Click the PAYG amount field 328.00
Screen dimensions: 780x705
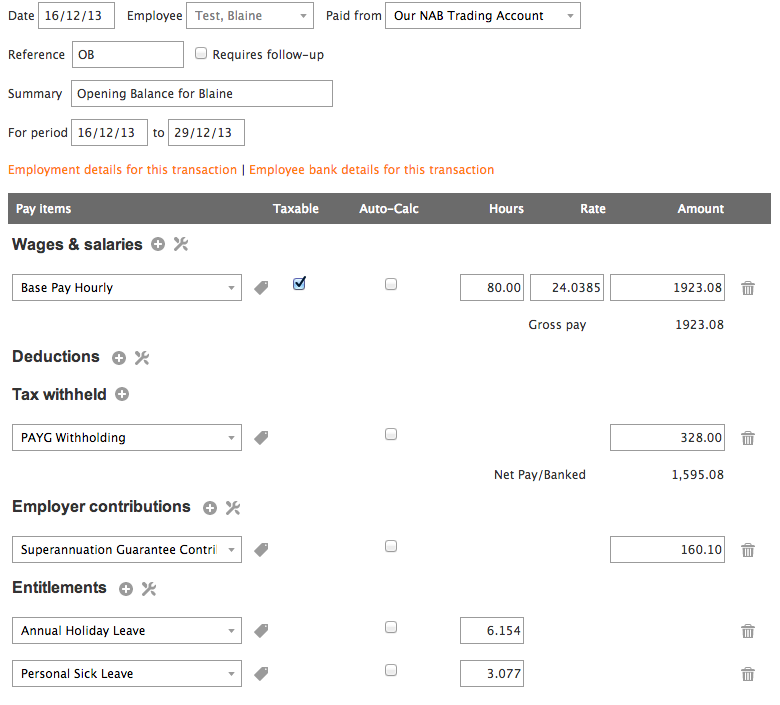click(668, 438)
